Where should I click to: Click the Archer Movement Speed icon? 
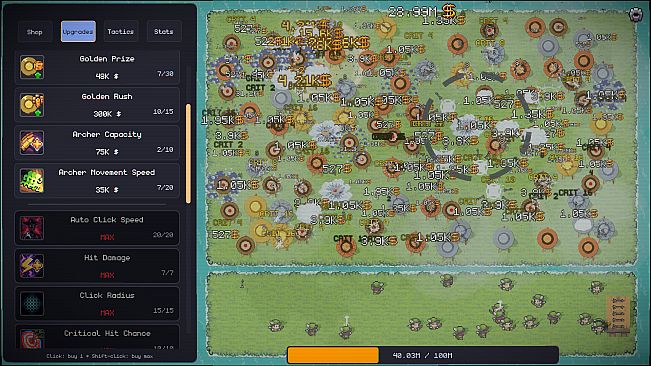click(x=32, y=181)
